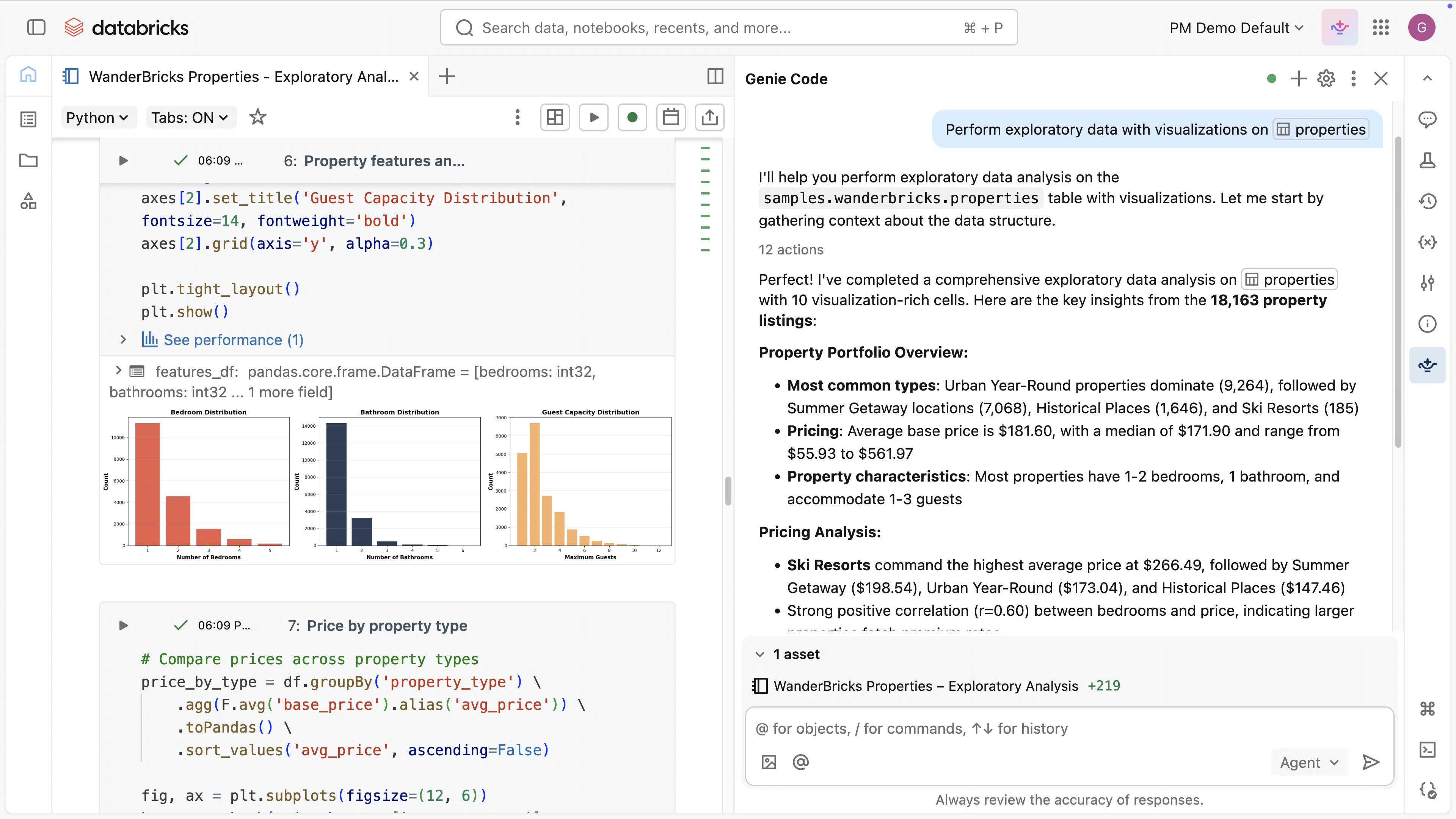Open the PM Demo Default workspace menu
Image resolution: width=1456 pixels, height=819 pixels.
tap(1236, 27)
